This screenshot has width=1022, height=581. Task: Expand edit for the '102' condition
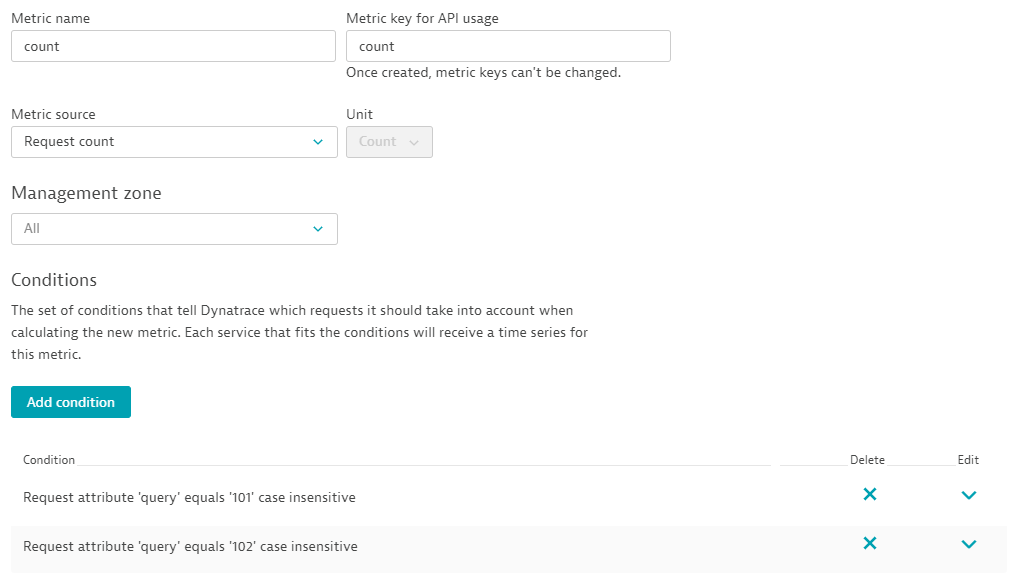point(968,544)
